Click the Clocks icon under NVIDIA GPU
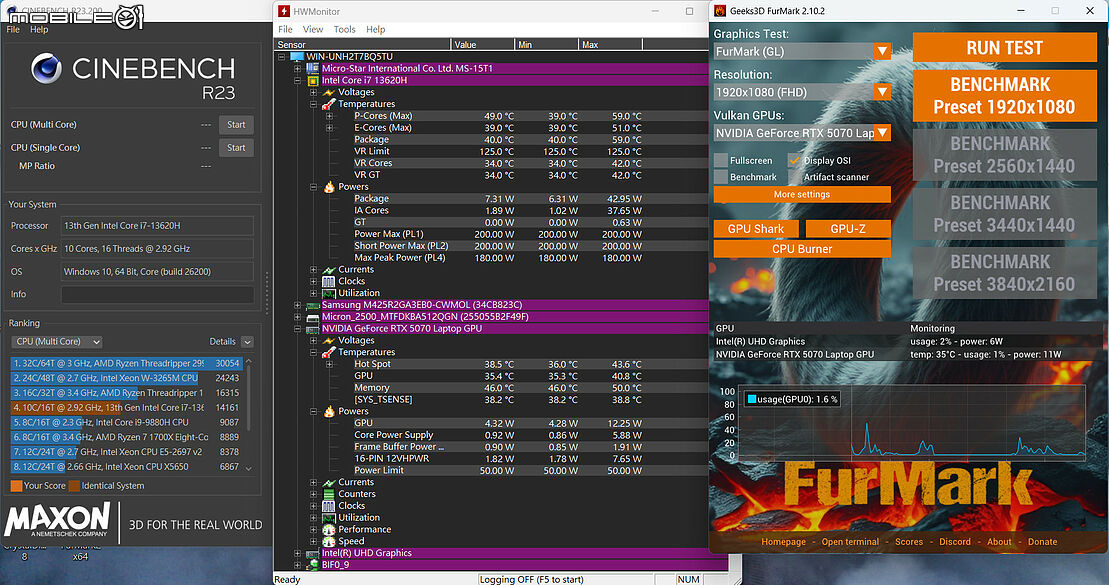 click(329, 506)
